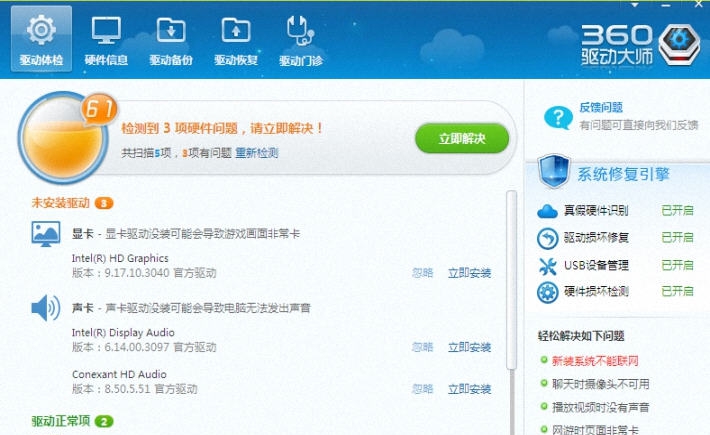Select the Conexant HD Audio entry text
710x435 pixels.
[119, 374]
